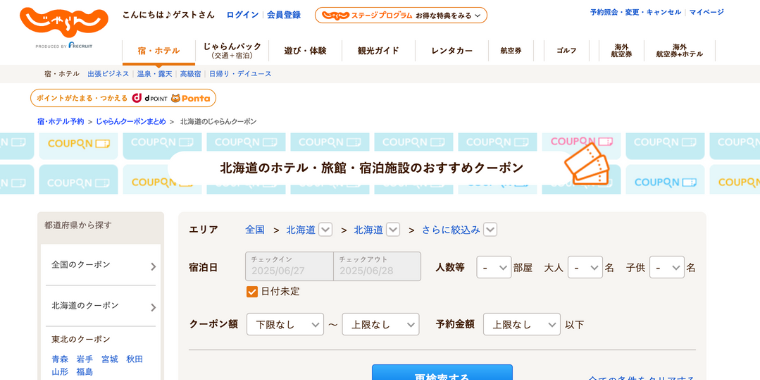Expand the second 北海道 area dropdown arrow
Screen dimensions: 760x380
point(393,229)
